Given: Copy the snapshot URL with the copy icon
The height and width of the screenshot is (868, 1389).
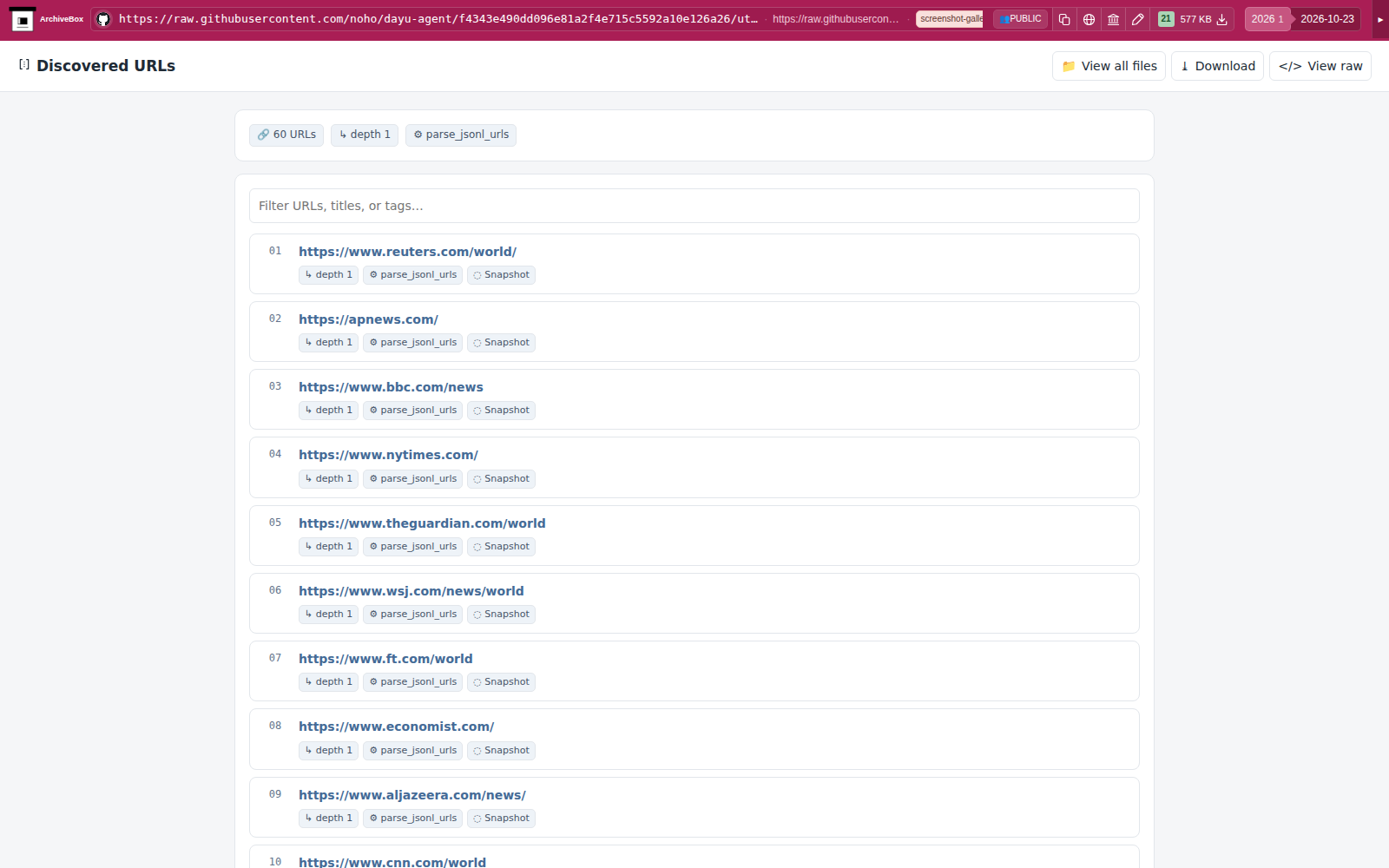Looking at the screenshot, I should pos(1064,19).
